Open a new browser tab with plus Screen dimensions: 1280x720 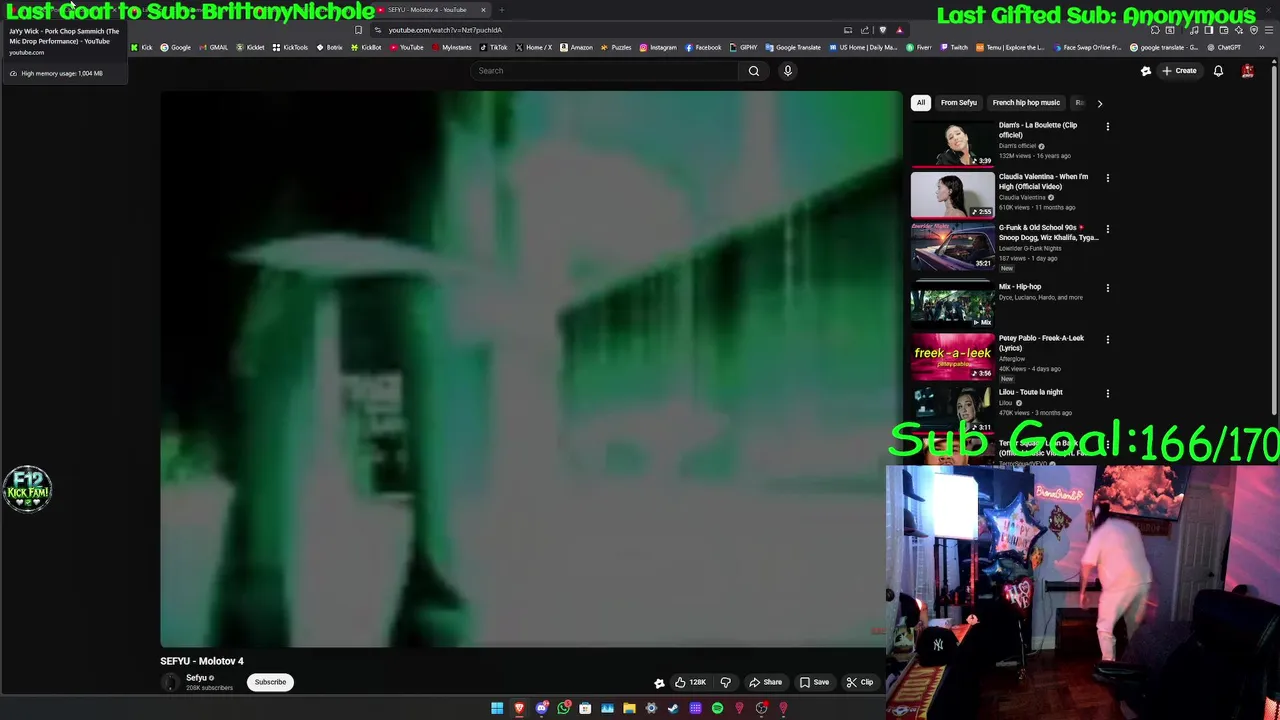click(502, 10)
